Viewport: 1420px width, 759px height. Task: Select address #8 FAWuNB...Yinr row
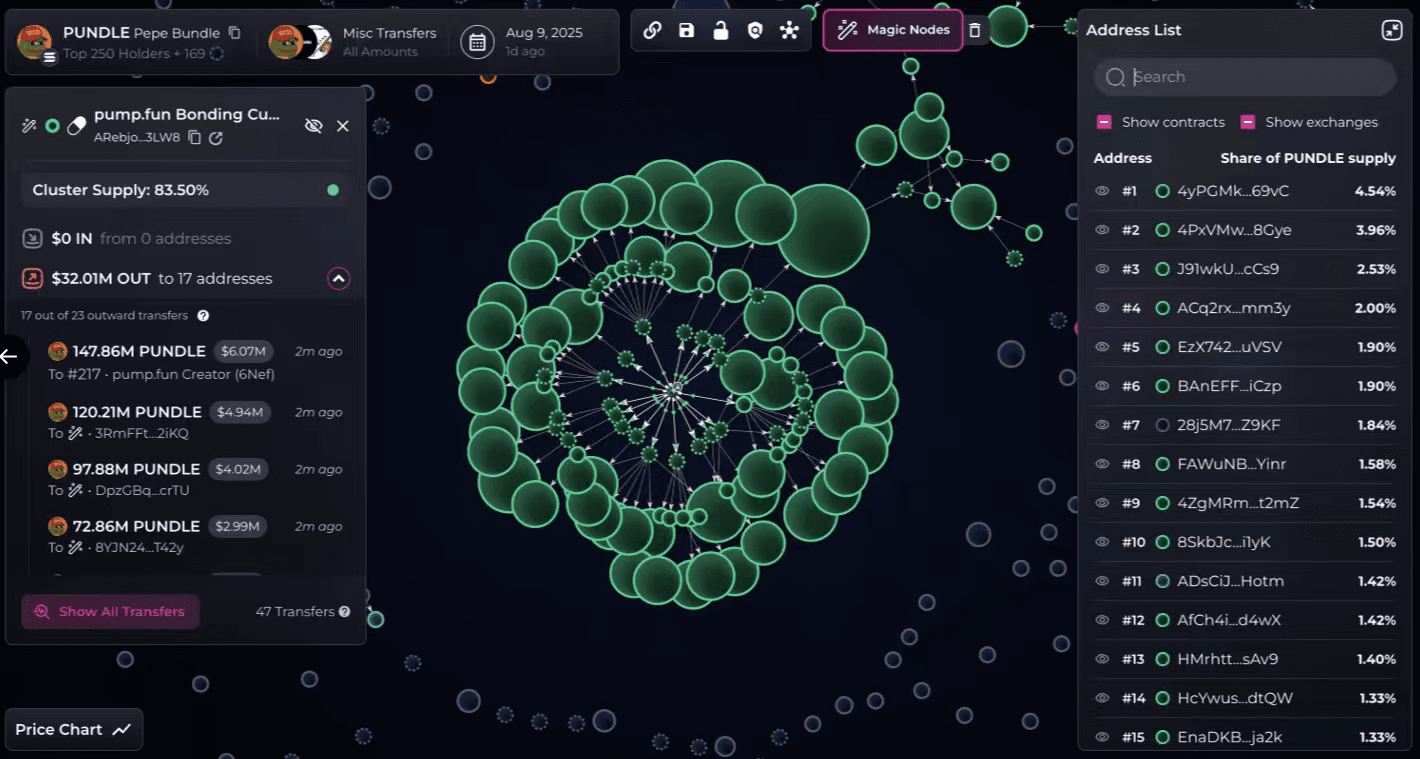1244,464
